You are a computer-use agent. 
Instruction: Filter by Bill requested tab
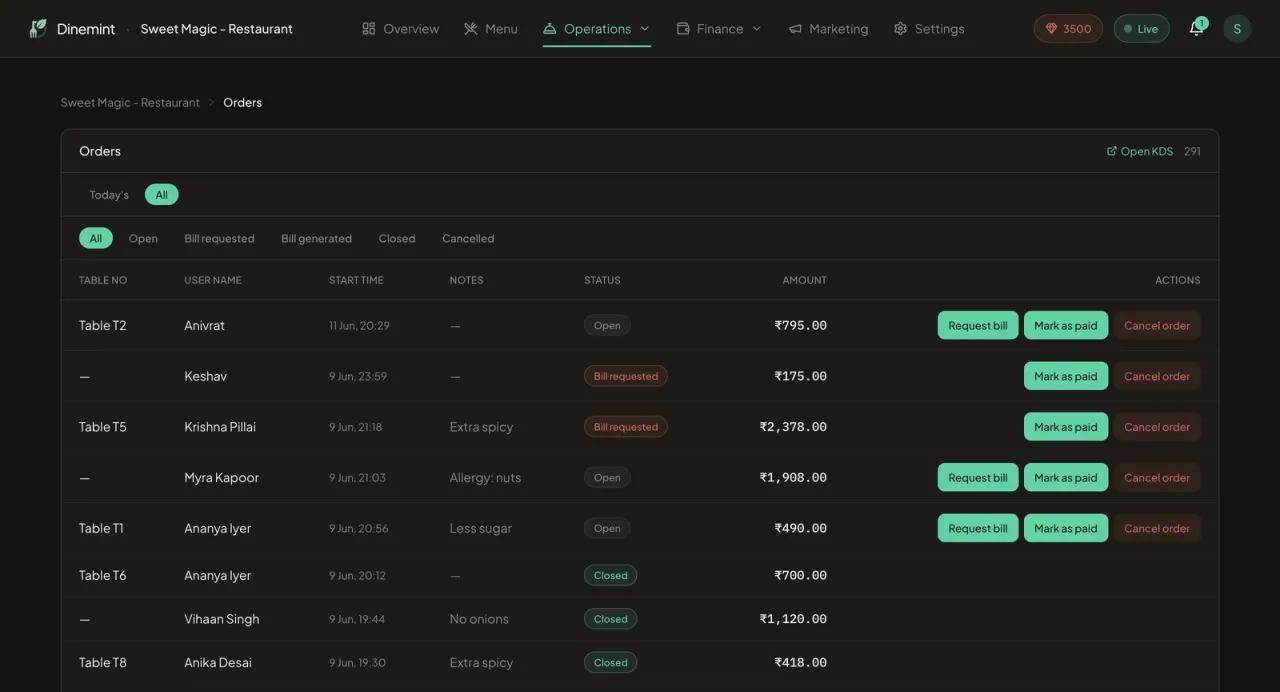coord(219,238)
